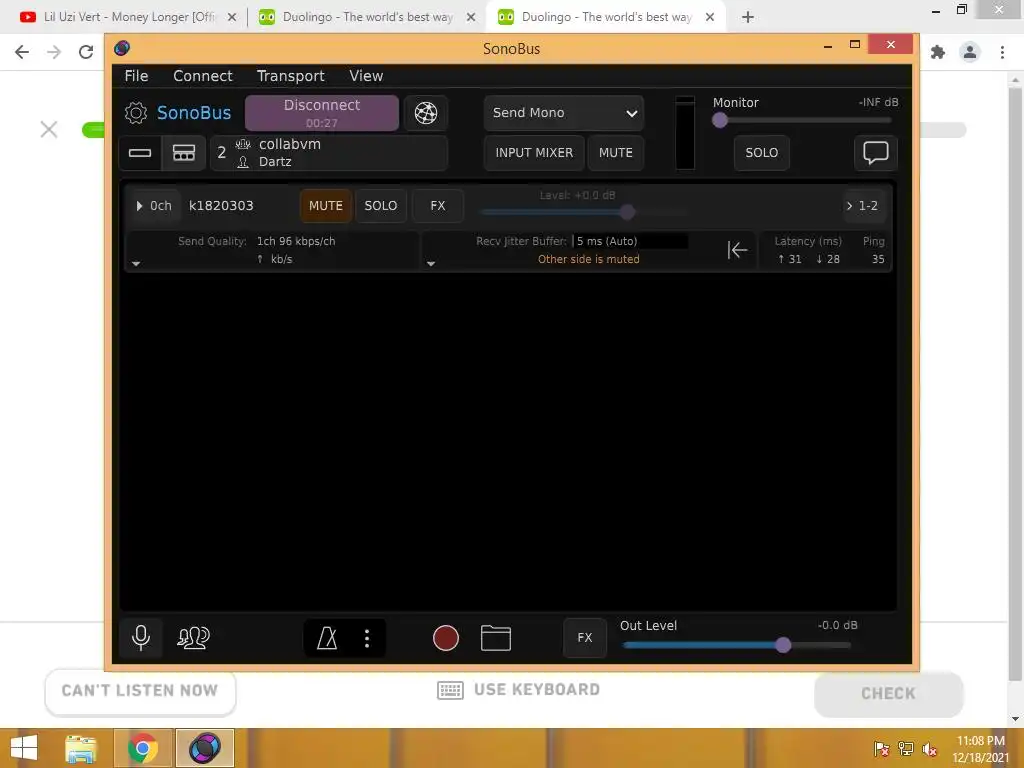Open FX for peer k1820303
This screenshot has width=1024, height=768.
tap(438, 206)
